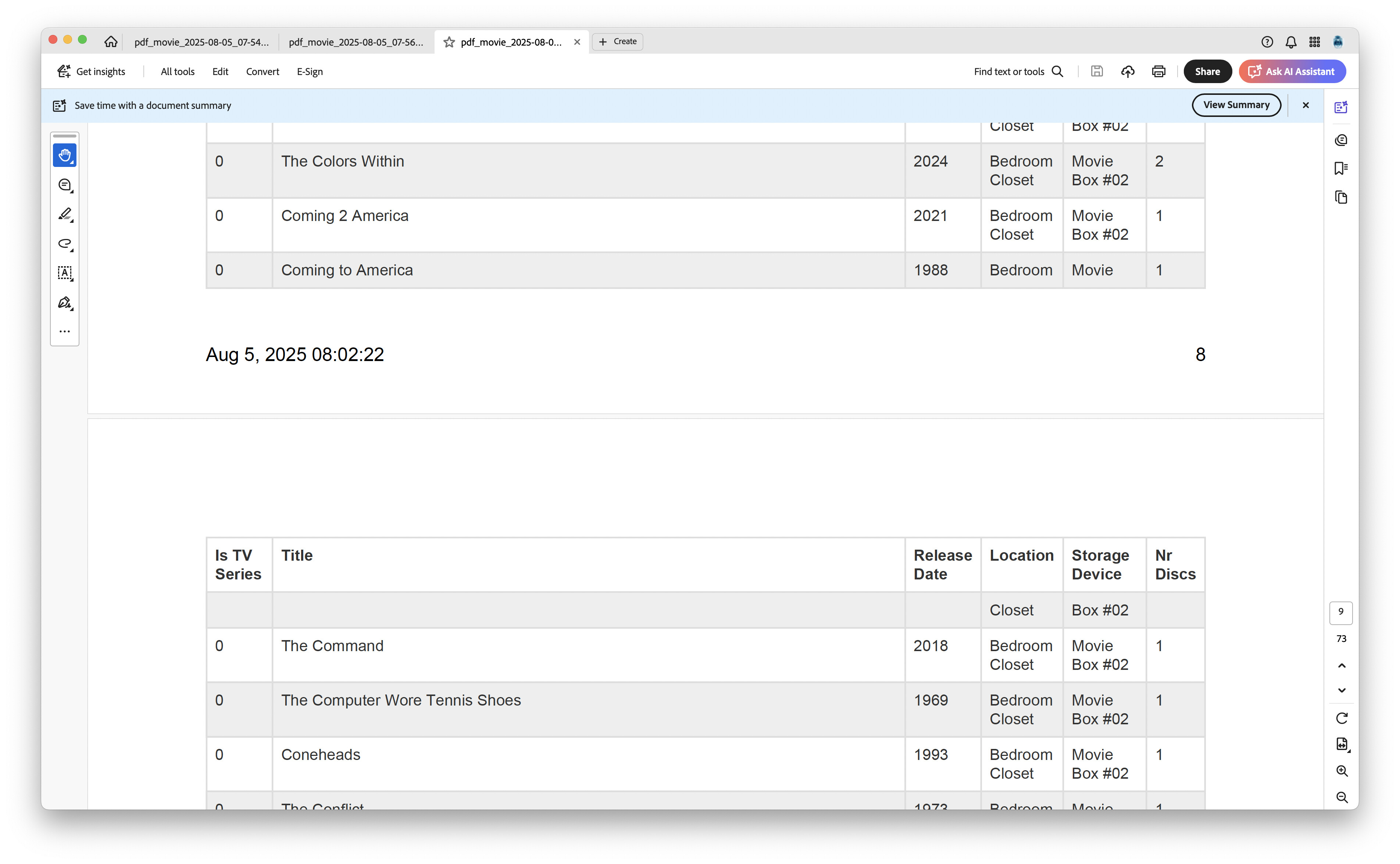1400x864 pixels.
Task: Show more tools in quick toolbar
Action: pyautogui.click(x=65, y=331)
